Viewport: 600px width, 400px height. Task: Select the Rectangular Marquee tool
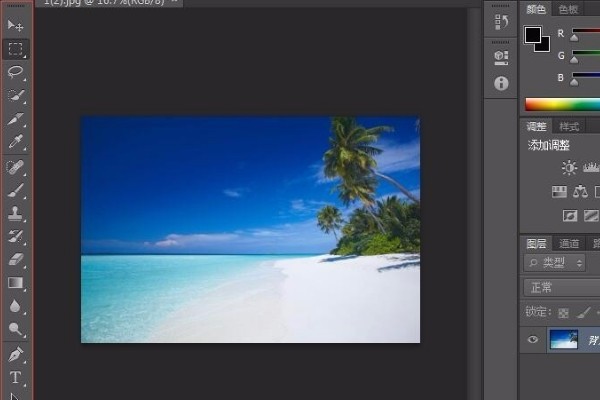click(15, 49)
